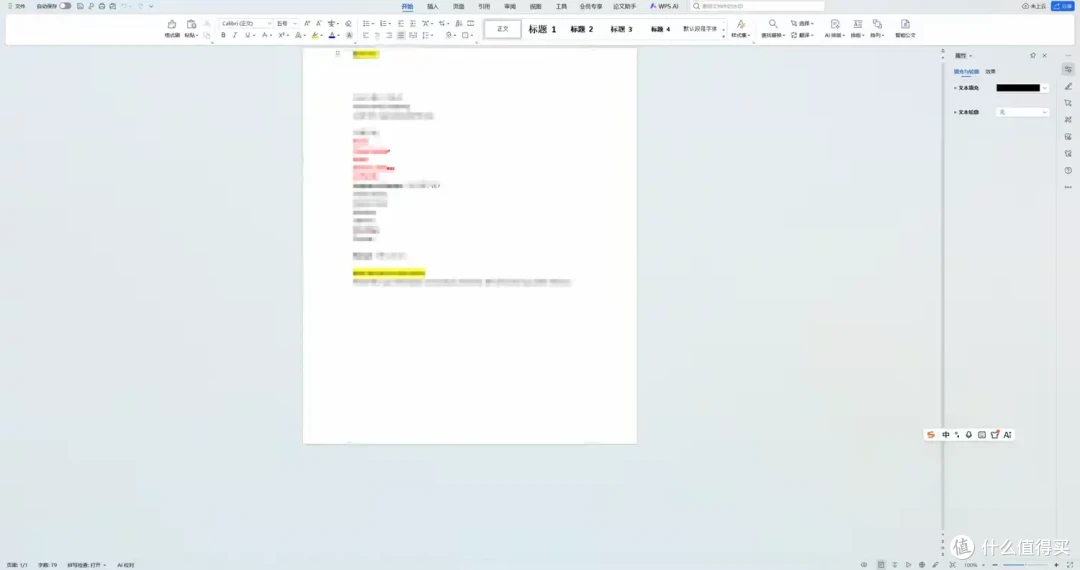Open the WPS AI tab

pyautogui.click(x=664, y=6)
